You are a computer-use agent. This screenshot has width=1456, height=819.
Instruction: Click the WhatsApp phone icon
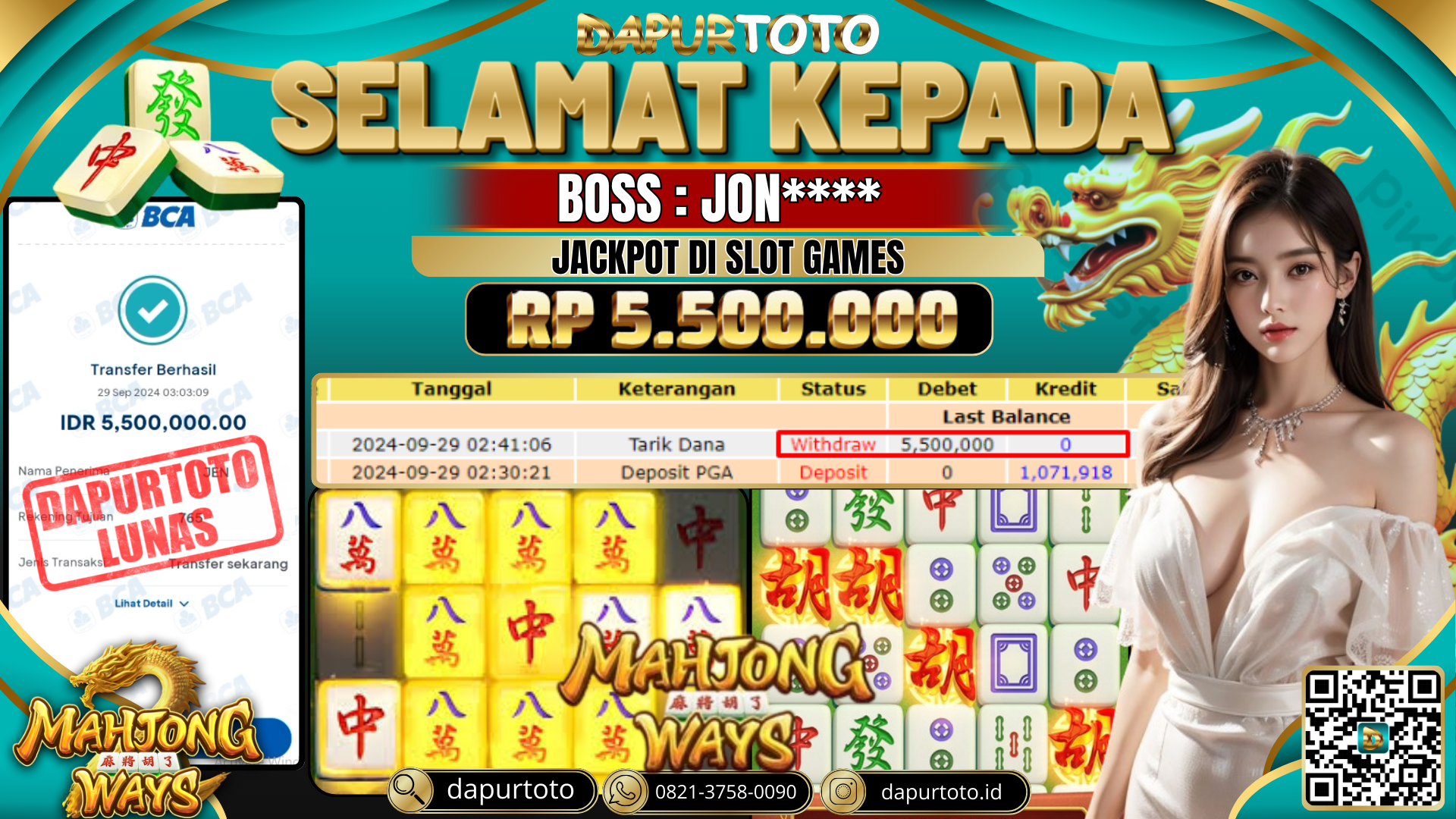pos(625,792)
